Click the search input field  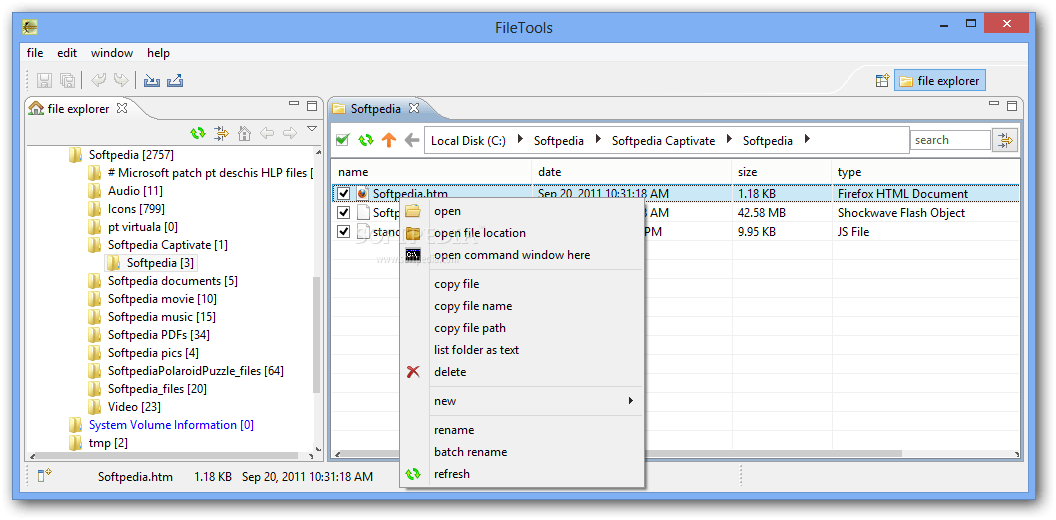[950, 140]
